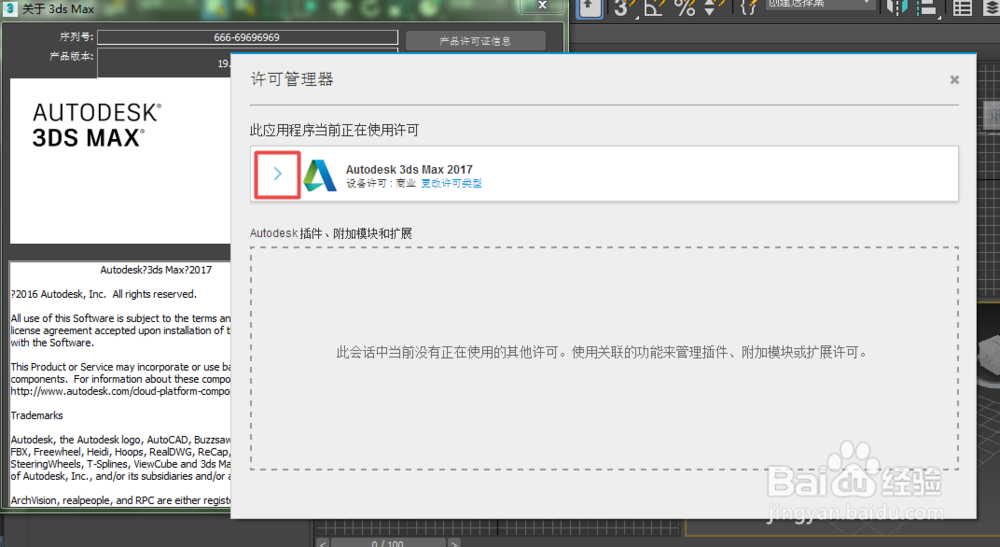This screenshot has height=547, width=1000.
Task: Click the time slider showing 0 / 100
Action: (387, 543)
